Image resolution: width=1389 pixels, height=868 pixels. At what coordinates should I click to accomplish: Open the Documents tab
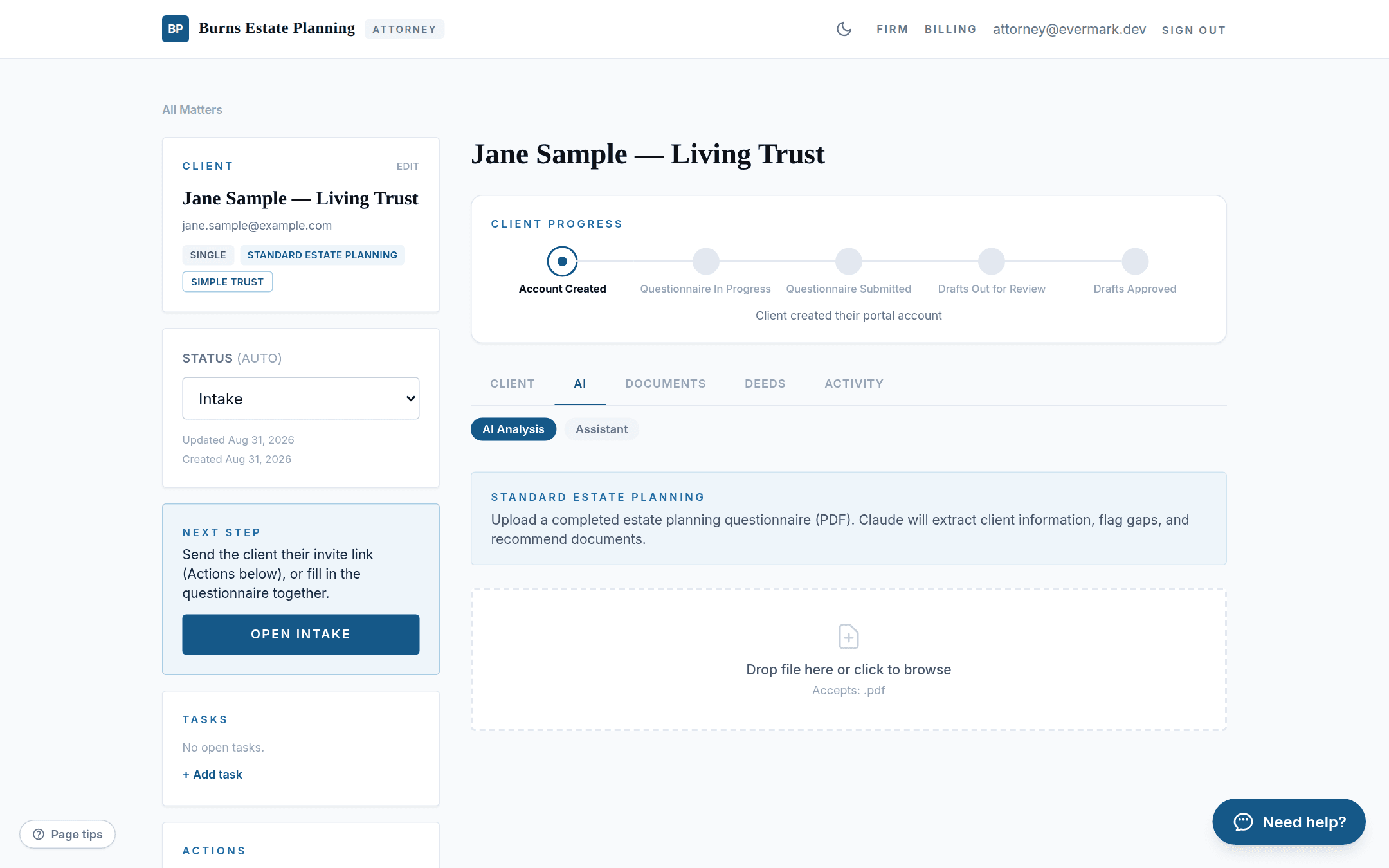pos(665,384)
